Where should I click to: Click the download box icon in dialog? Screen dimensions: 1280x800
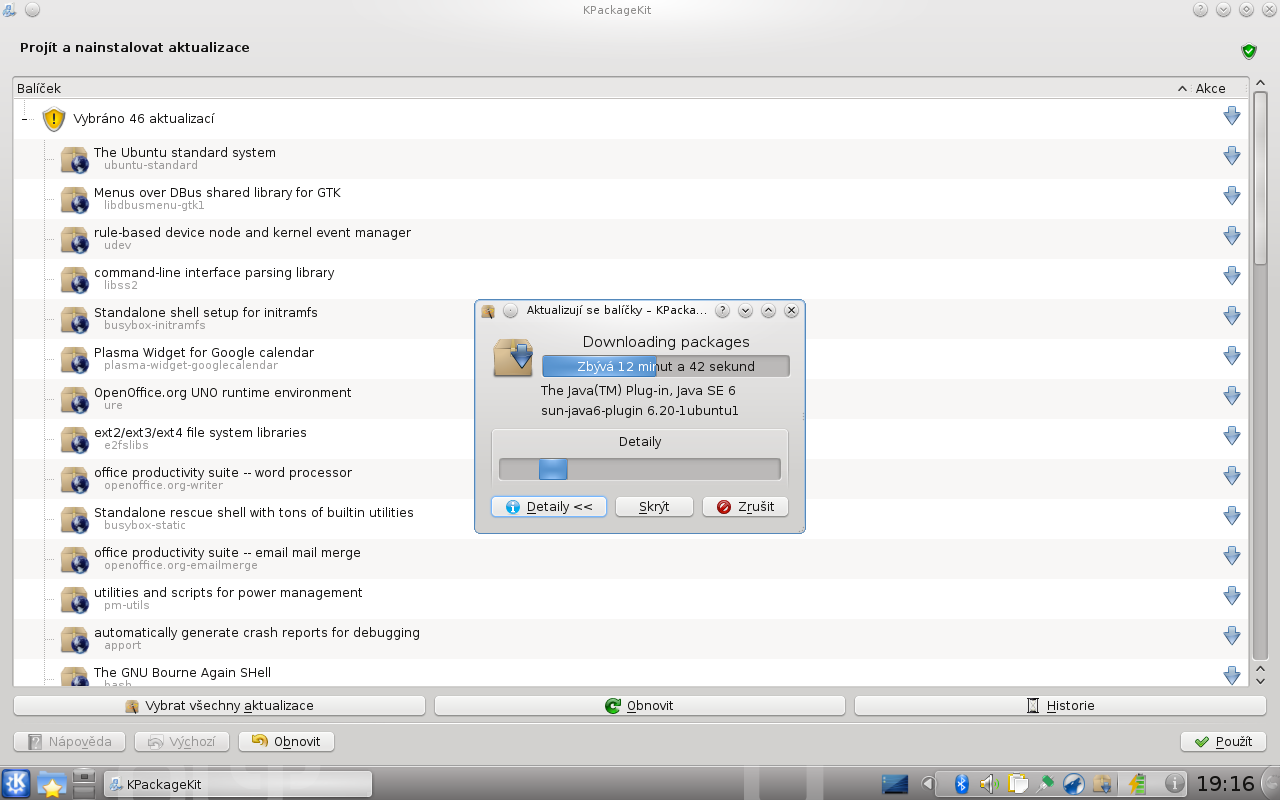click(x=513, y=357)
